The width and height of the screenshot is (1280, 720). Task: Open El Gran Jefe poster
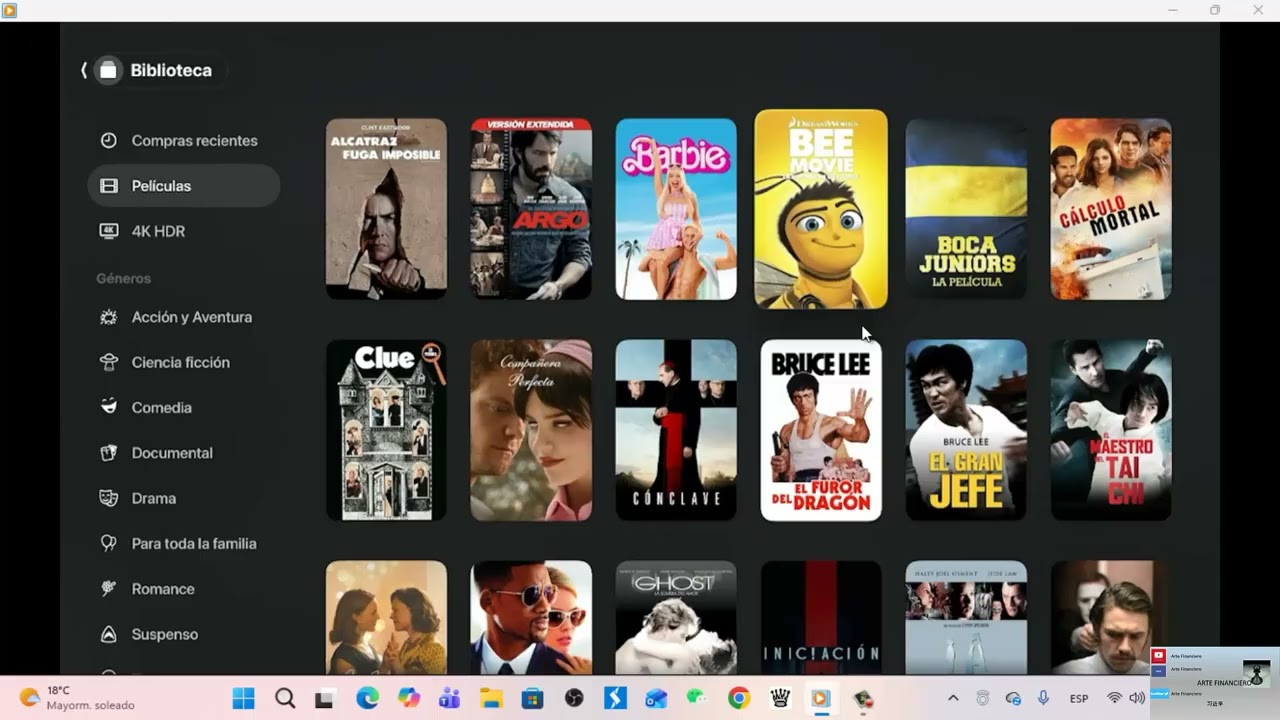click(x=966, y=430)
